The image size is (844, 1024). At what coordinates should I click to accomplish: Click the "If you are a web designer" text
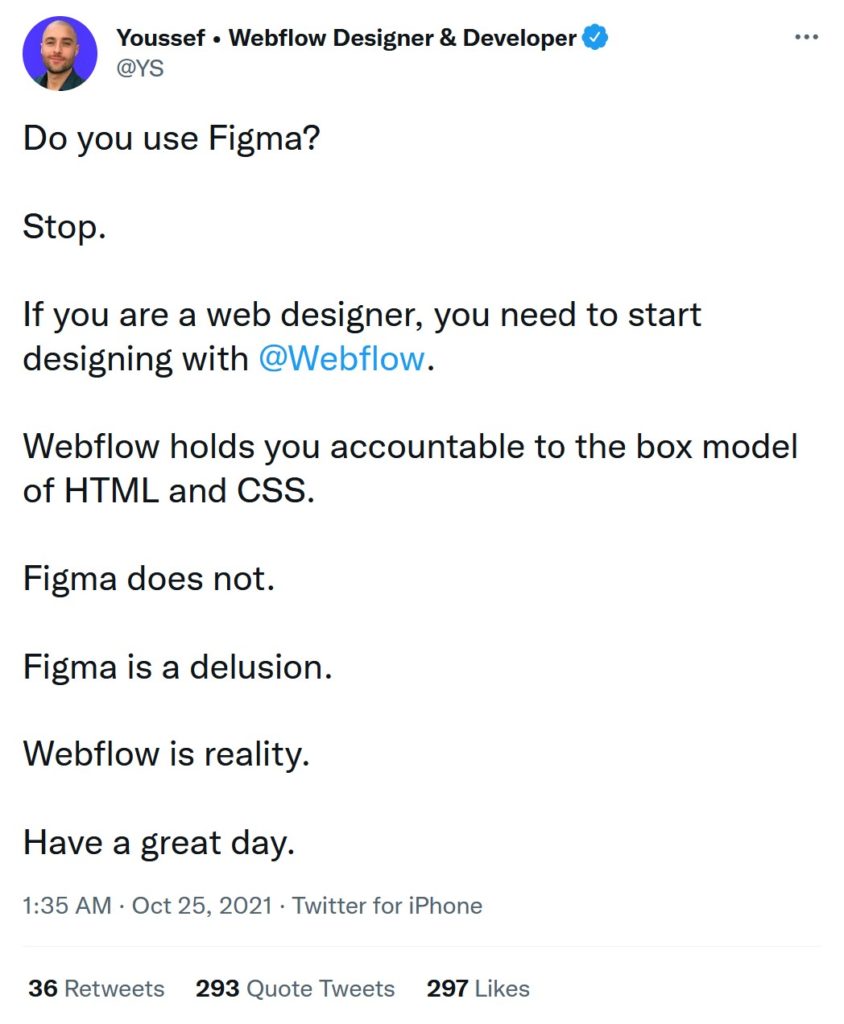tap(223, 315)
